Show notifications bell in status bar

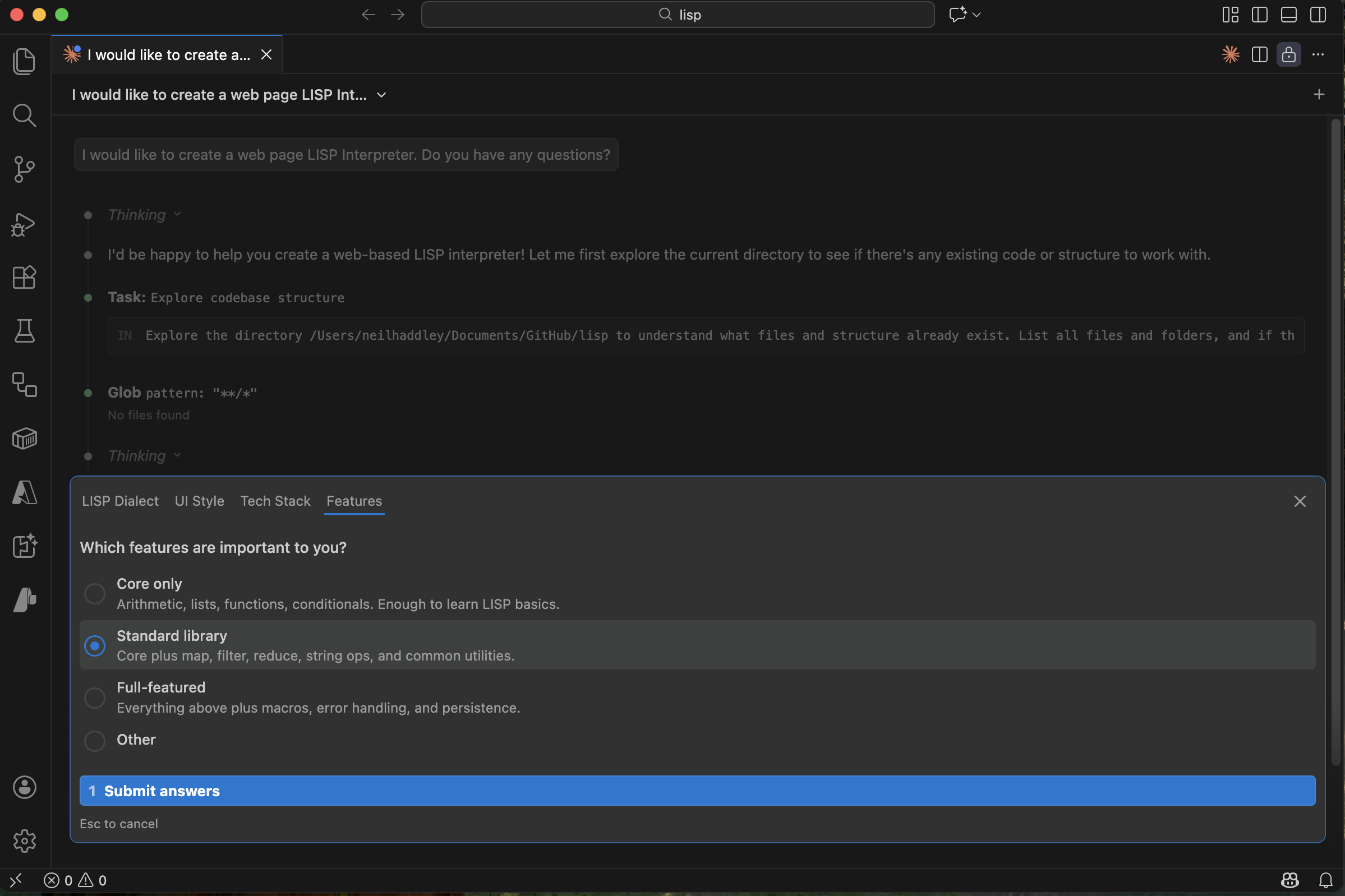(x=1325, y=880)
